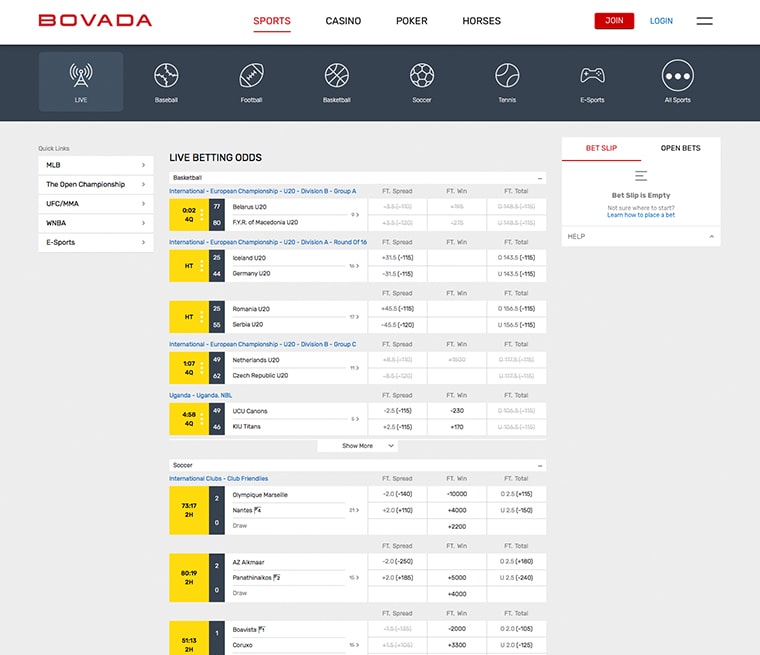Bet Iceland U20 spread +31.5 (-115)
The image size is (760, 655).
pos(397,257)
